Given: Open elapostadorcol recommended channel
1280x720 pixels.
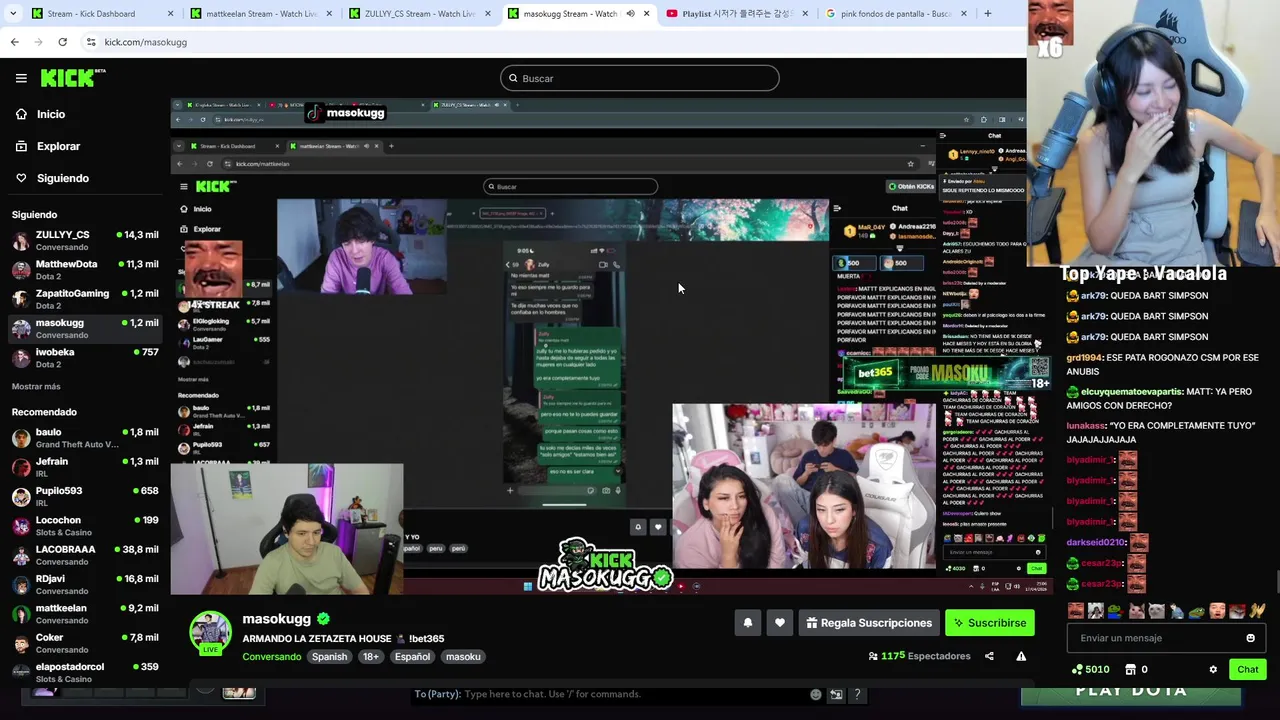Looking at the screenshot, I should pyautogui.click(x=84, y=672).
